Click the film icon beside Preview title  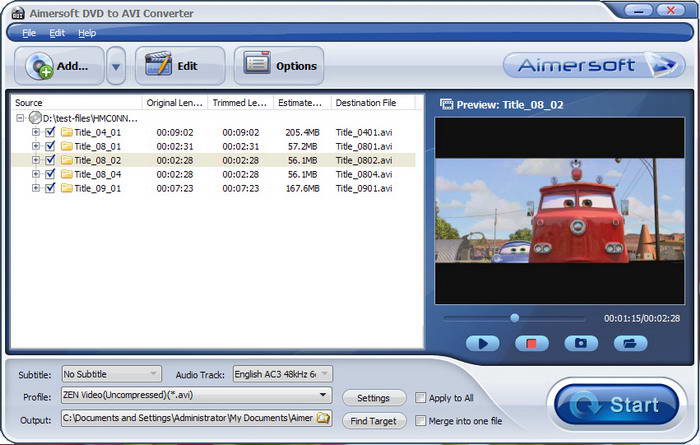point(446,104)
